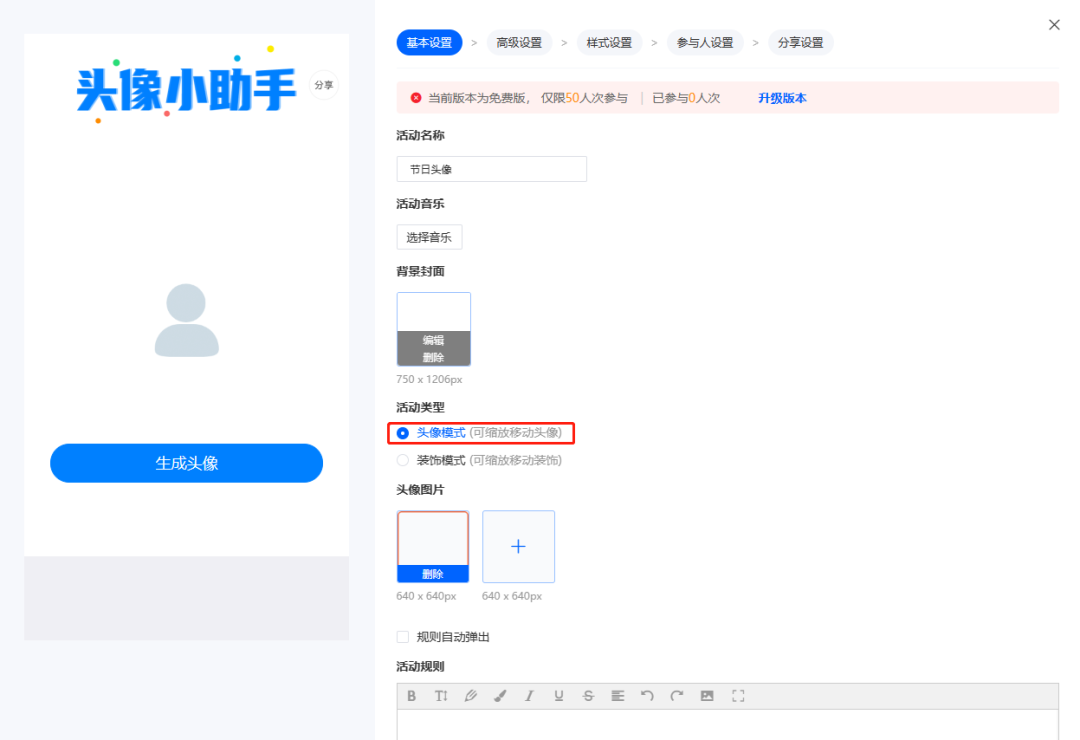This screenshot has width=1080, height=740.
Task: Delete the first avatar image
Action: [433, 574]
